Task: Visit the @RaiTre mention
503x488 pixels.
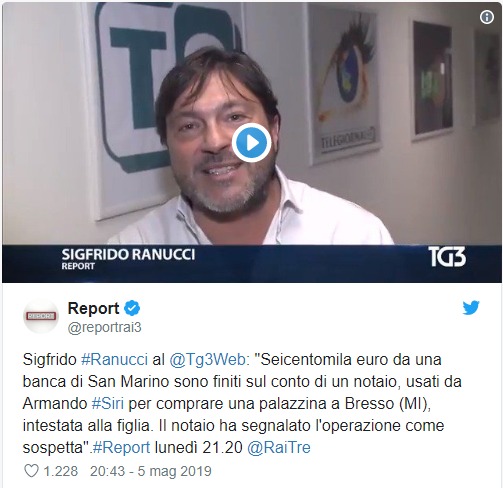Action: coord(279,448)
